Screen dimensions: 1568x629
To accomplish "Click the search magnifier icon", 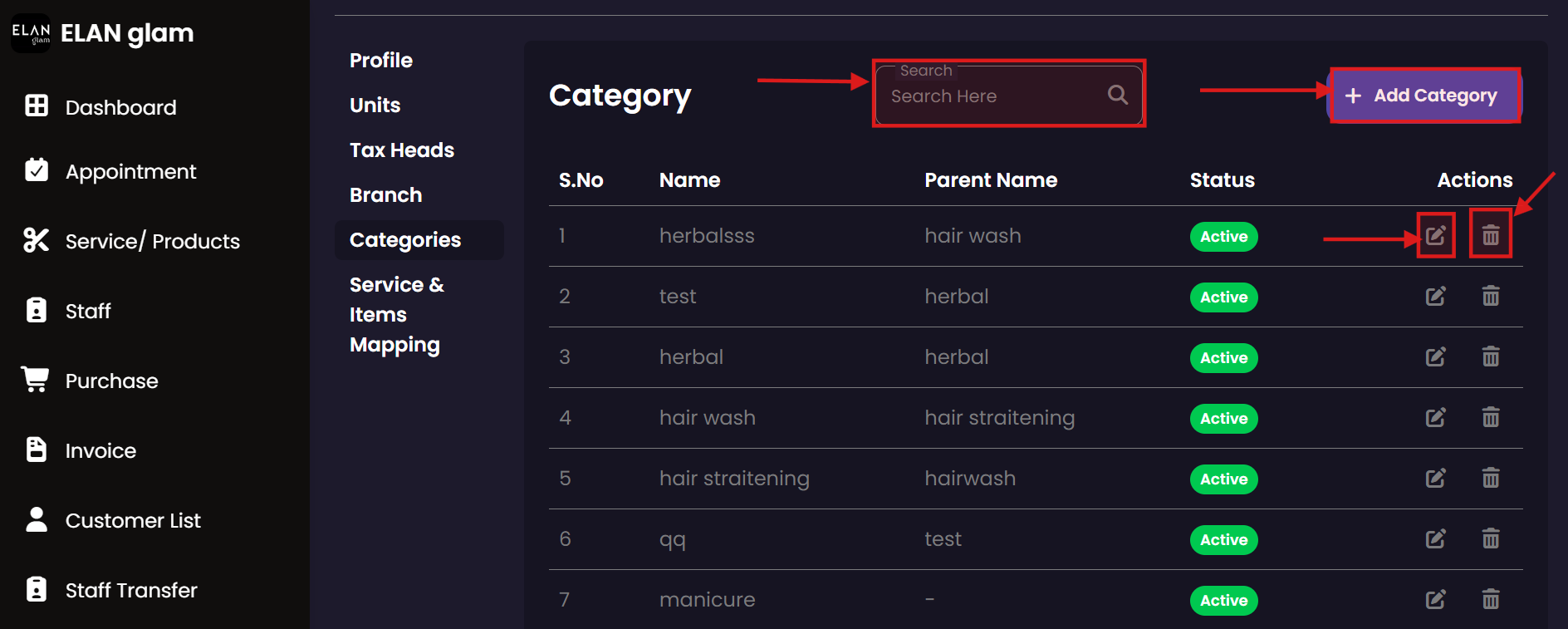I will [1118, 96].
